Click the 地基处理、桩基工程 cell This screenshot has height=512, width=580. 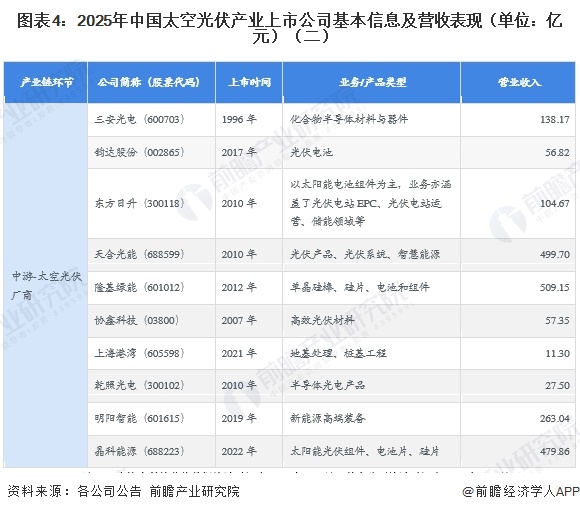coord(372,353)
